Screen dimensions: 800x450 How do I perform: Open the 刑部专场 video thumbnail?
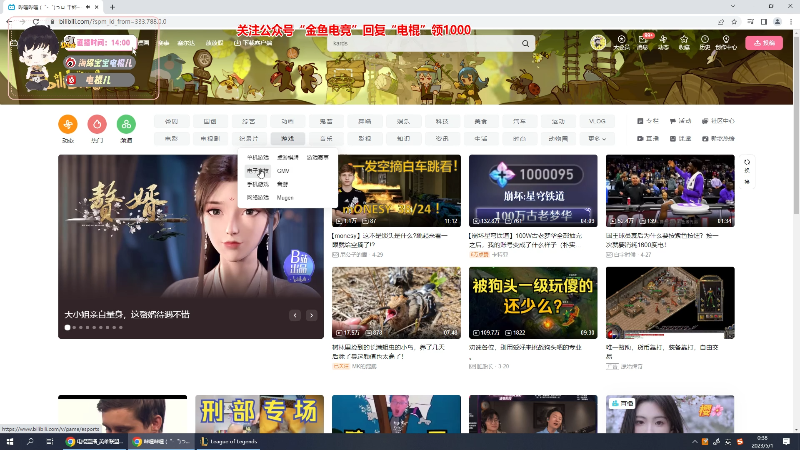259,414
